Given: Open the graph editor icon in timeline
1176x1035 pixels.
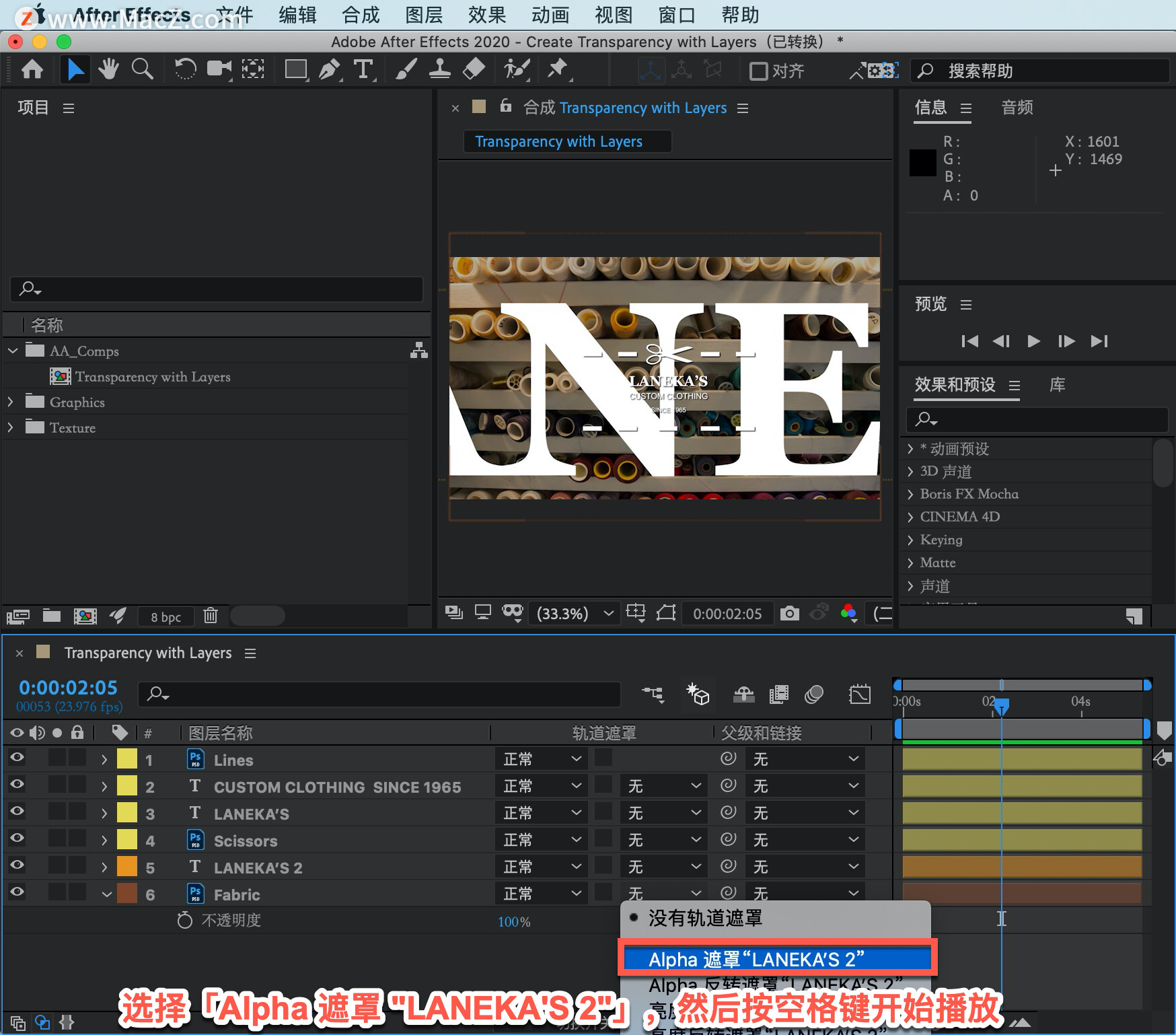Looking at the screenshot, I should click(860, 694).
